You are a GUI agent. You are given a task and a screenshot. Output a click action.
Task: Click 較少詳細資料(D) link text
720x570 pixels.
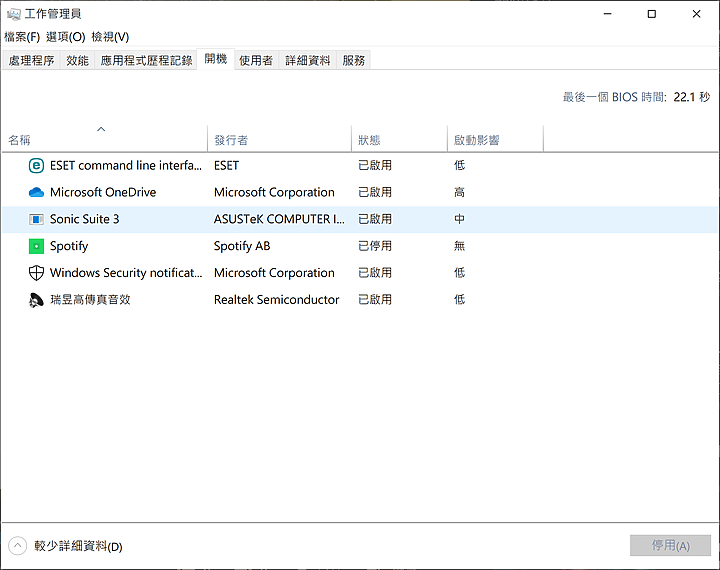click(79, 546)
